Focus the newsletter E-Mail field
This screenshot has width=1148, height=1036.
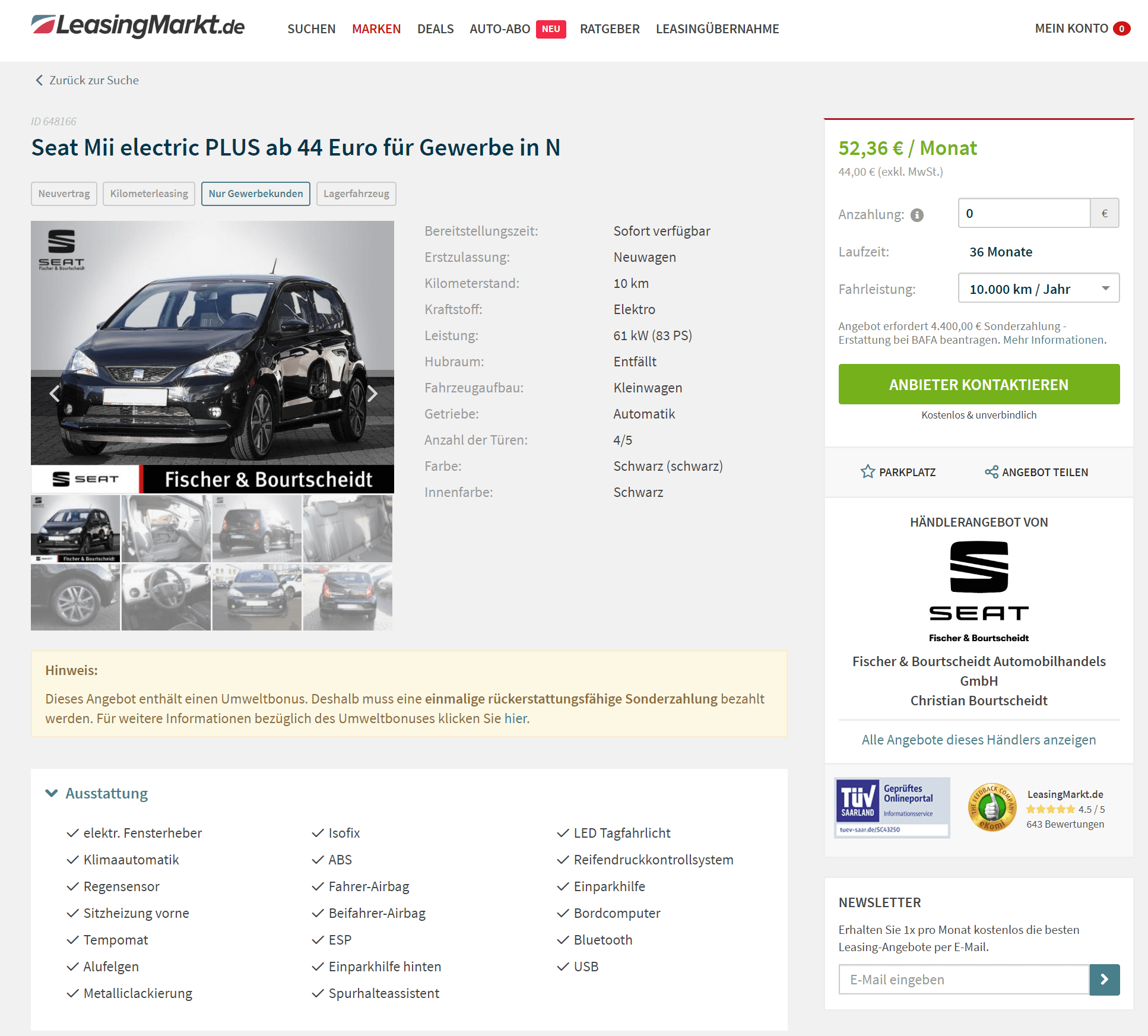tap(964, 980)
